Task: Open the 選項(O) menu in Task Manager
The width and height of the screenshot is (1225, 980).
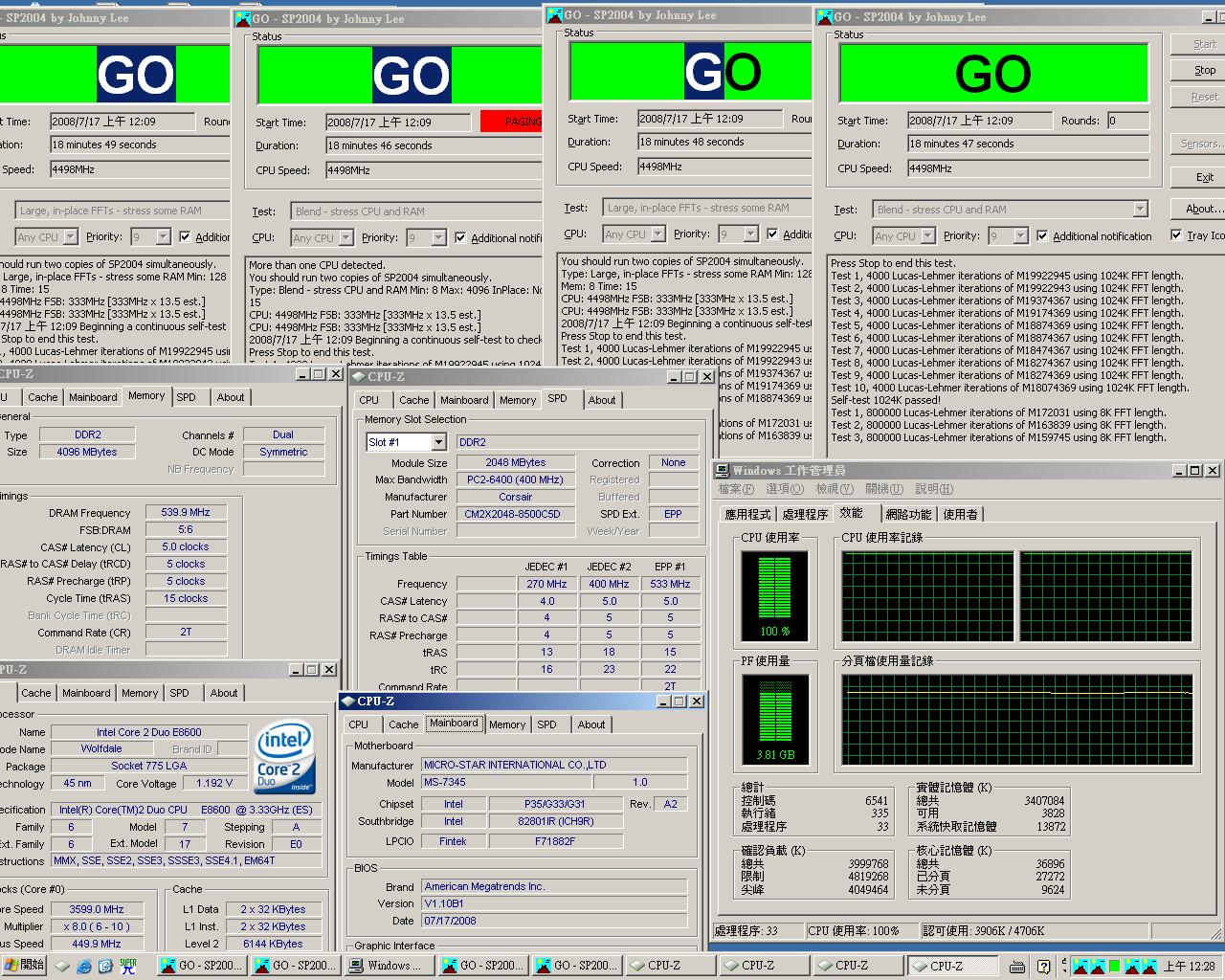Action: coord(785,489)
